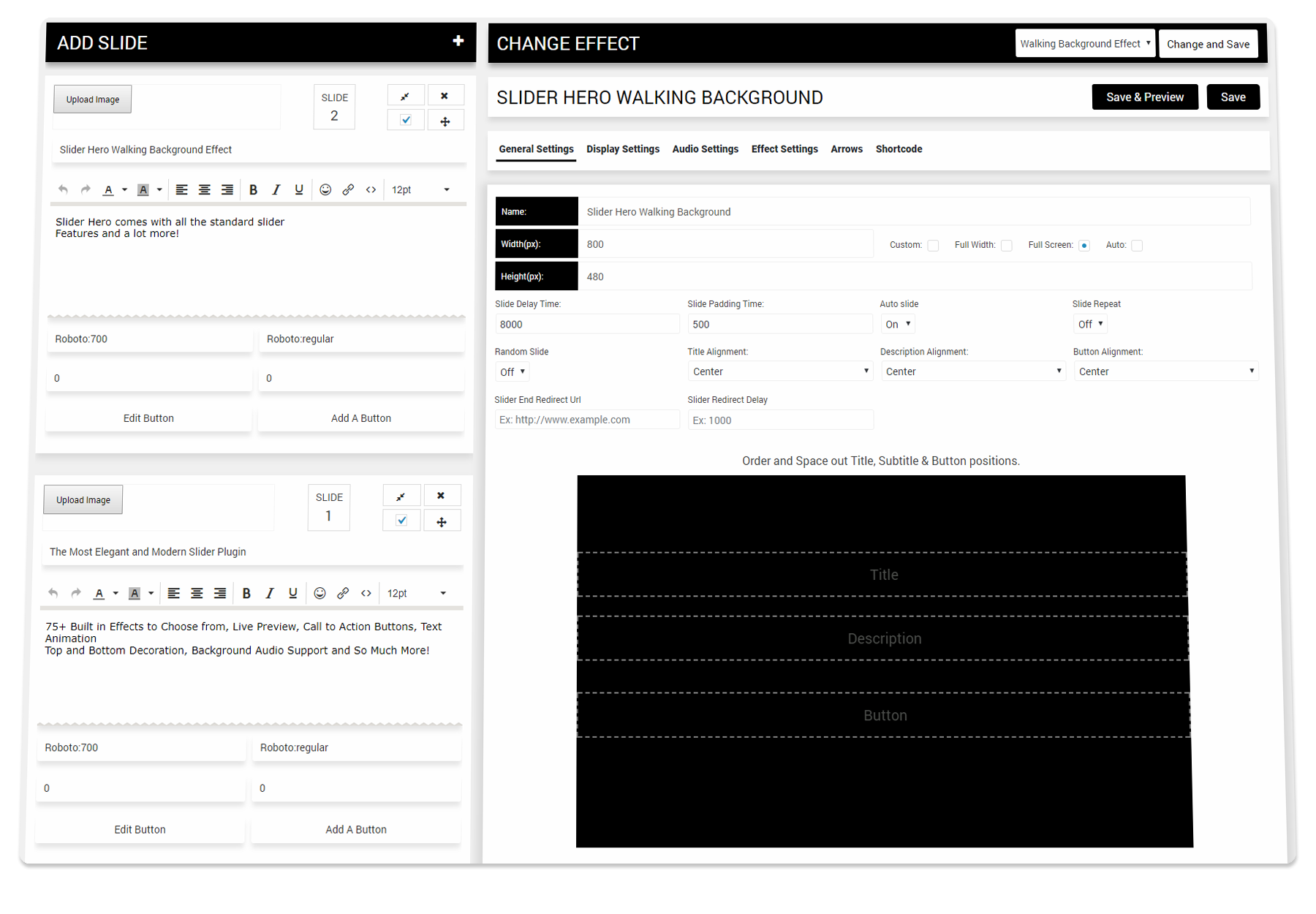Click undo in slide 2 editor toolbar
1316x914 pixels.
point(63,189)
